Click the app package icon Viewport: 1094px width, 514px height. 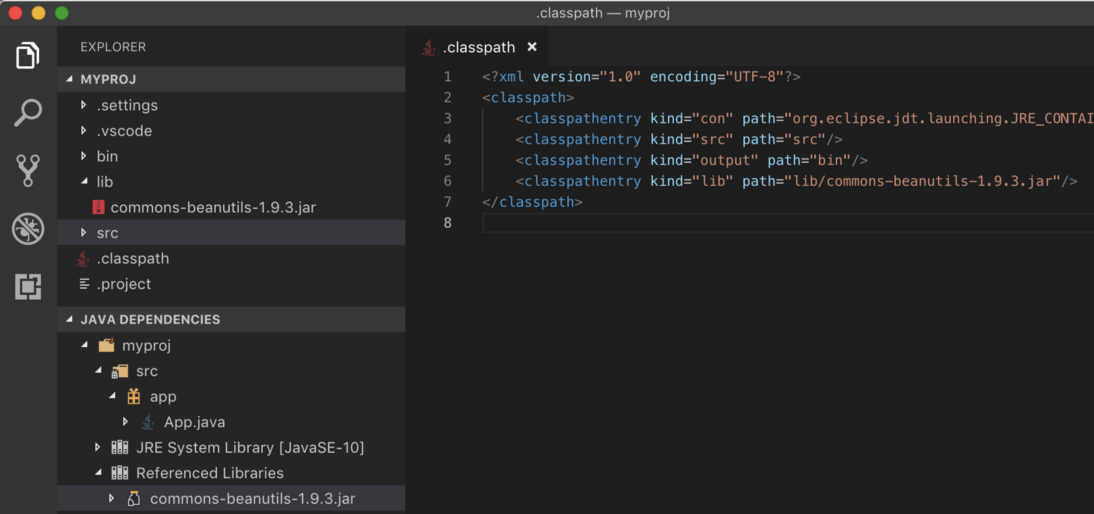[x=133, y=397]
